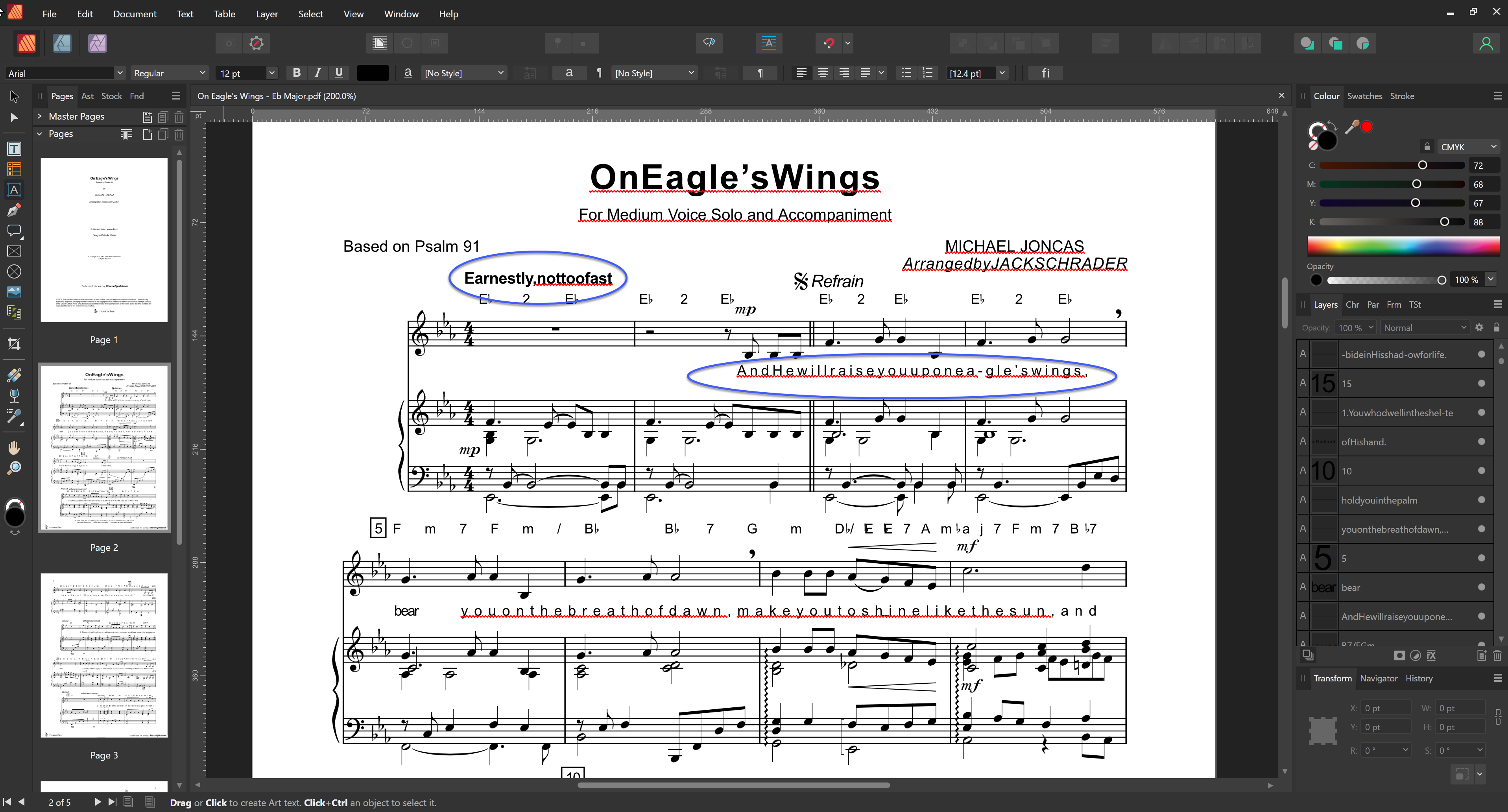Select the Node tool
This screenshot has width=1508, height=812.
[x=14, y=118]
